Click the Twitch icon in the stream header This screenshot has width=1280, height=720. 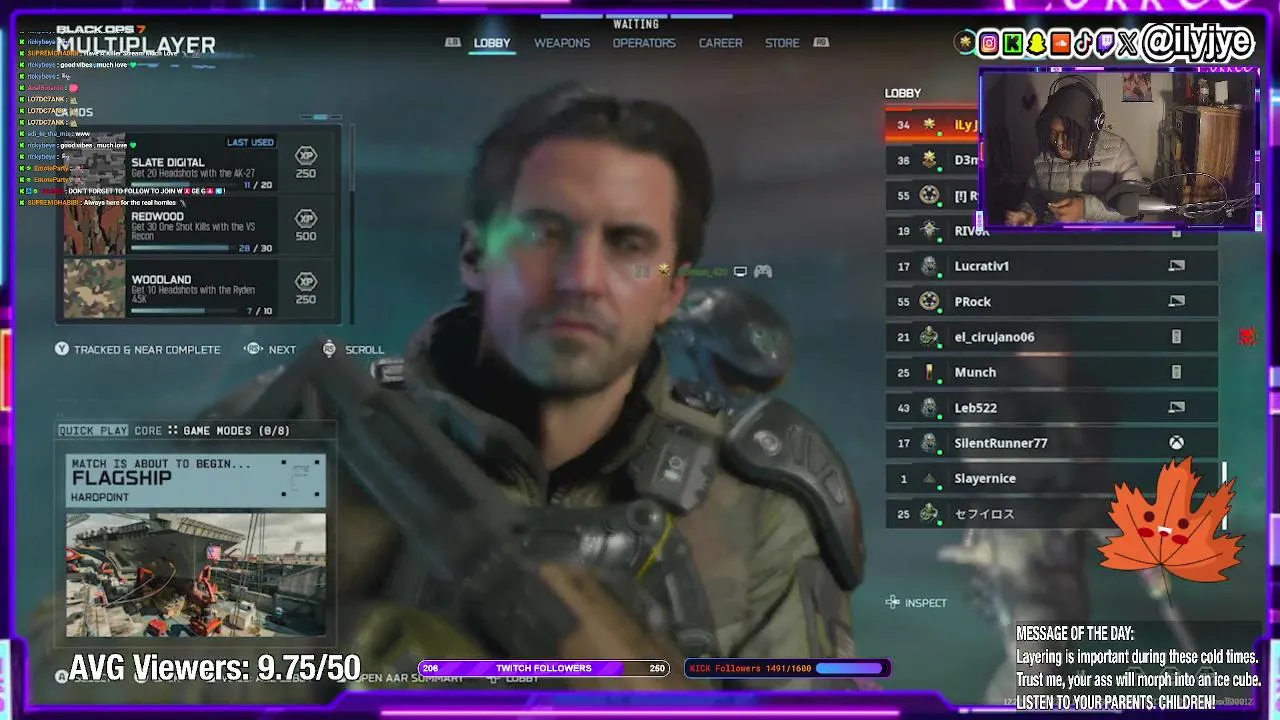1106,43
